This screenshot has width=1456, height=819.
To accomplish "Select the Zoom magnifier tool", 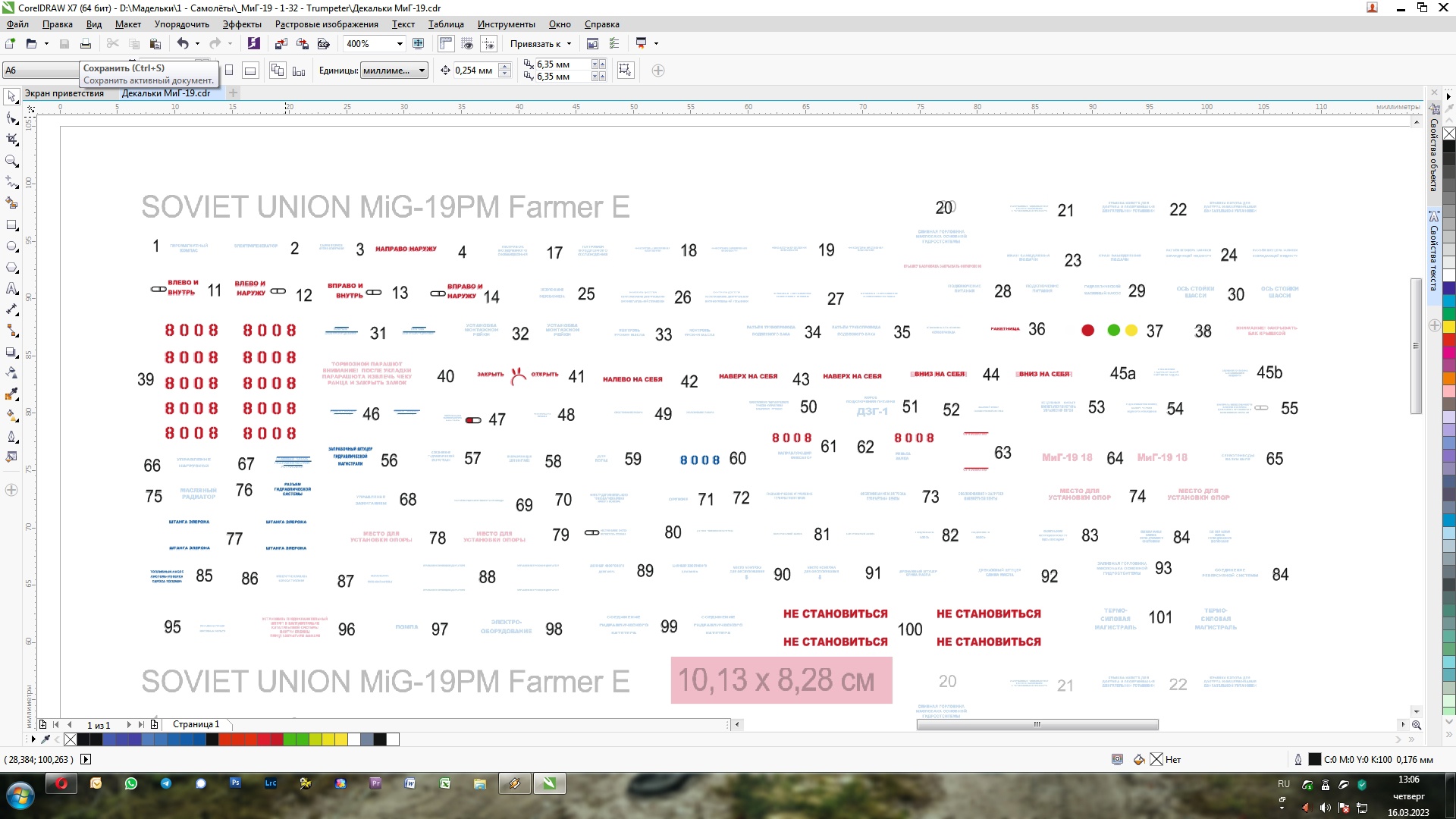I will click(12, 161).
